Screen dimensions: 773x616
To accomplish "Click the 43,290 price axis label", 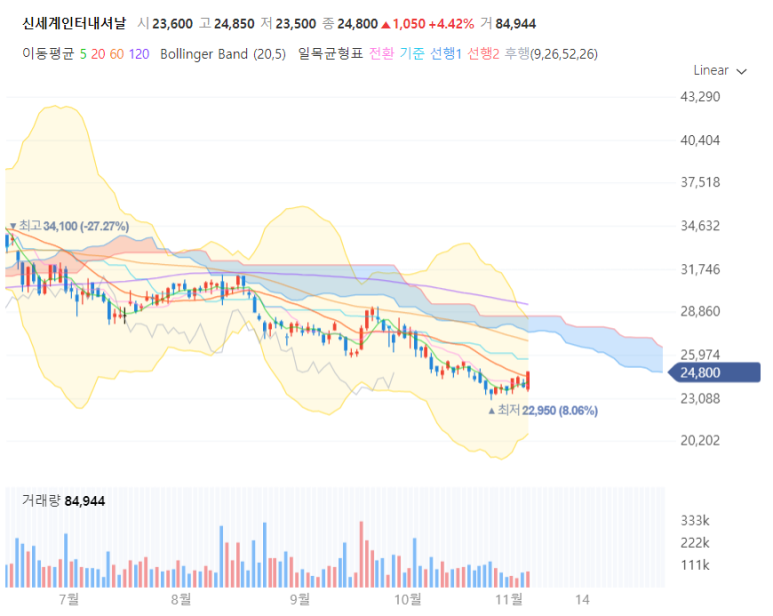I will 700,97.
